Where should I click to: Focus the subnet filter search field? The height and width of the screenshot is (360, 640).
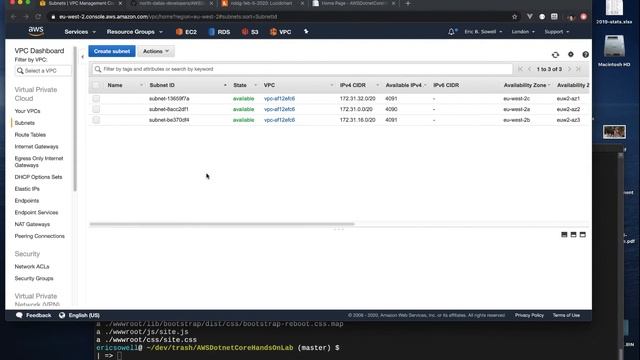coord(302,69)
